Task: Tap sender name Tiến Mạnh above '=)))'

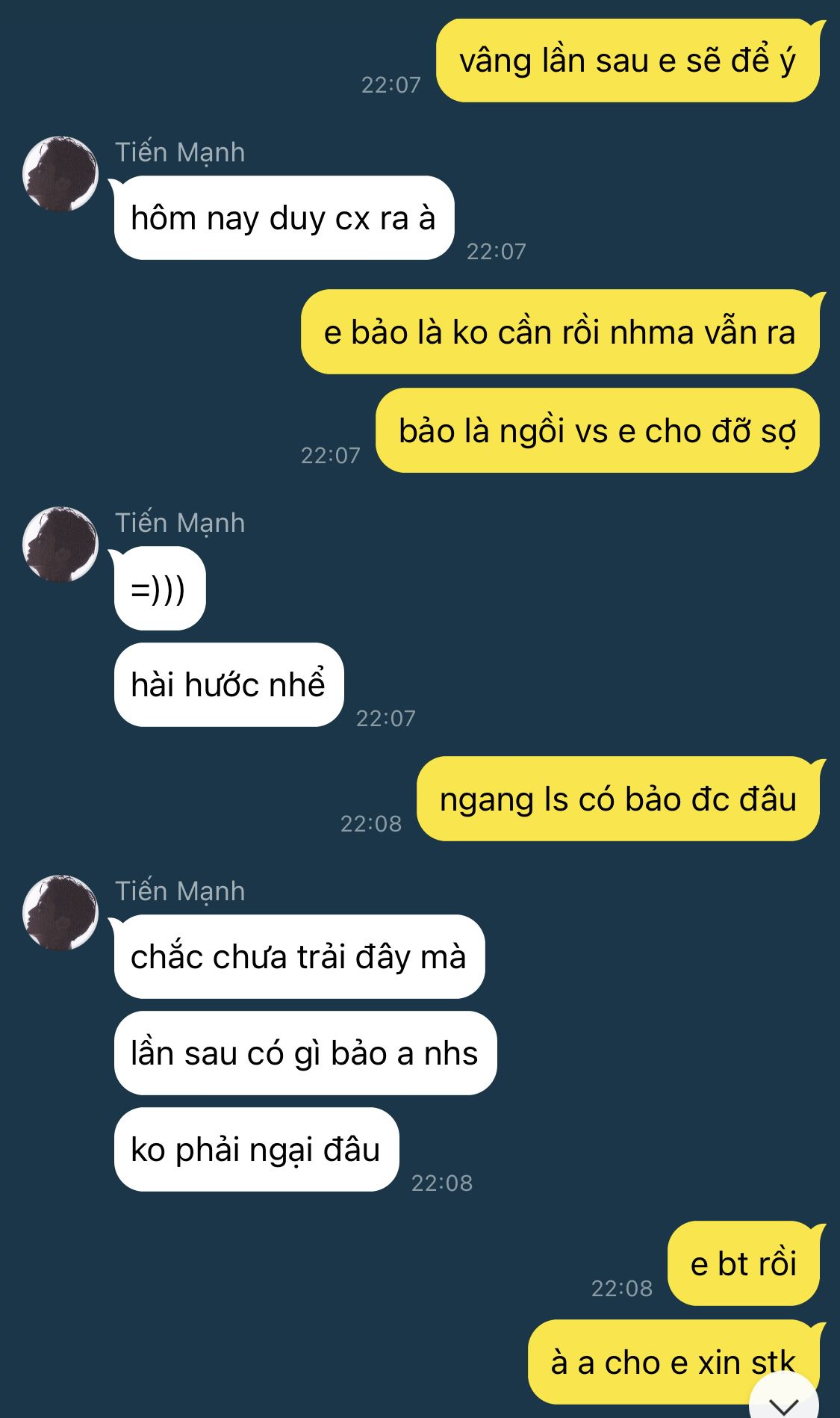Action: pyautogui.click(x=180, y=523)
